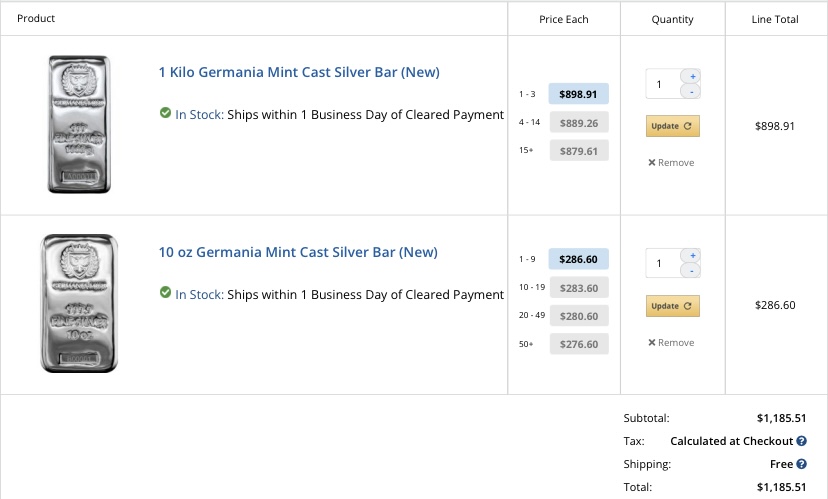This screenshot has width=828, height=499.
Task: Remove the 1 Kilo Germania silver bar
Action: (671, 163)
